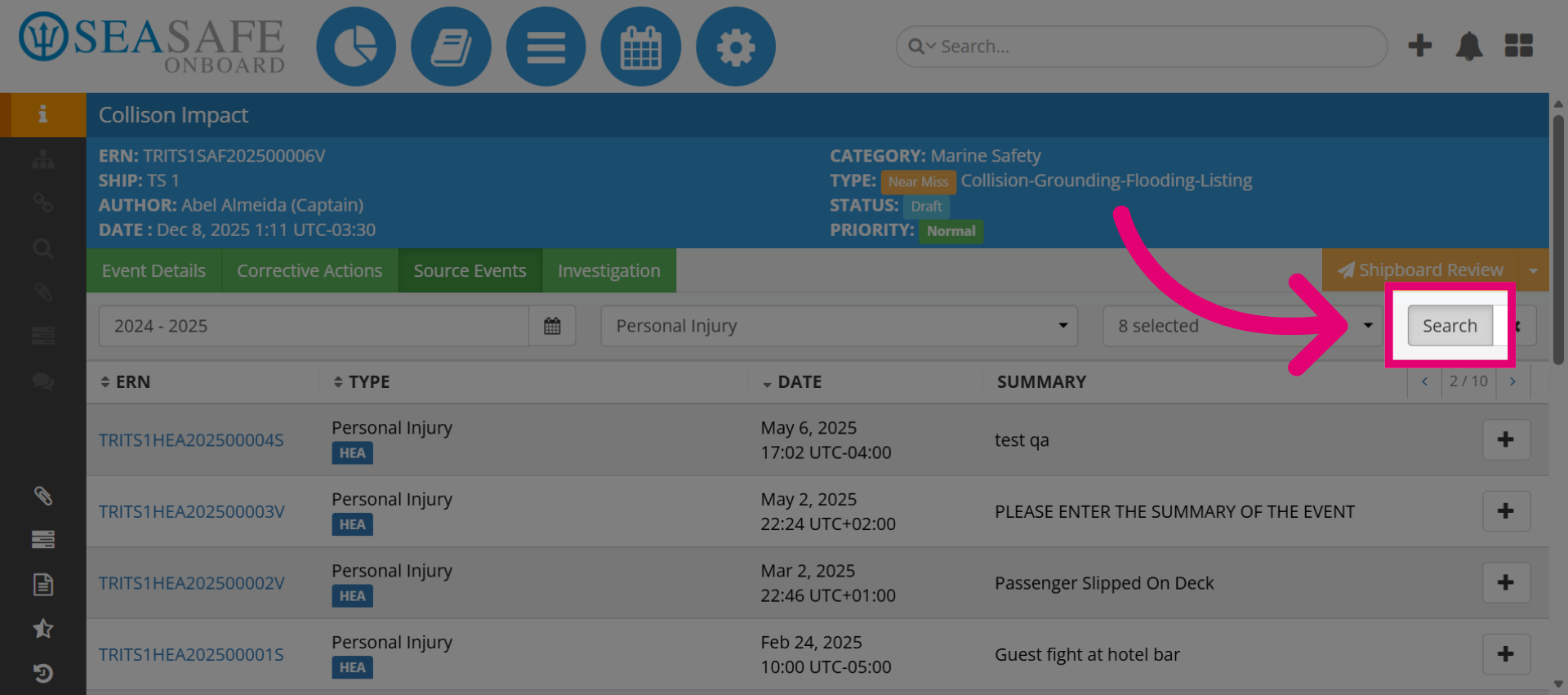Open ERN link TRITS1HEA202500002V
Screen dimensions: 1568x695
[x=192, y=583]
